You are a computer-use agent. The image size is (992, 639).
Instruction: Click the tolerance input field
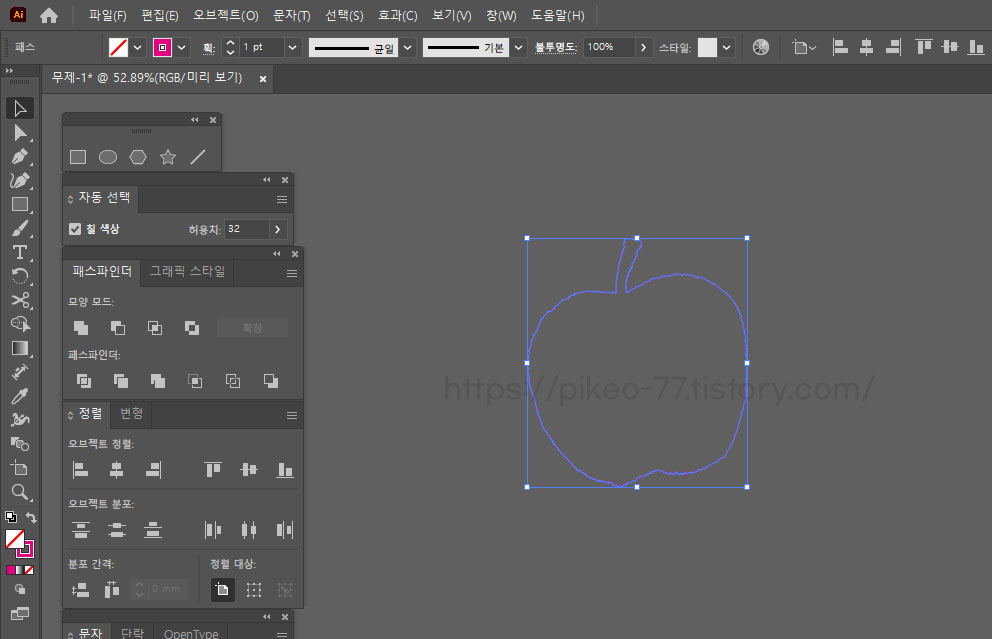(247, 229)
